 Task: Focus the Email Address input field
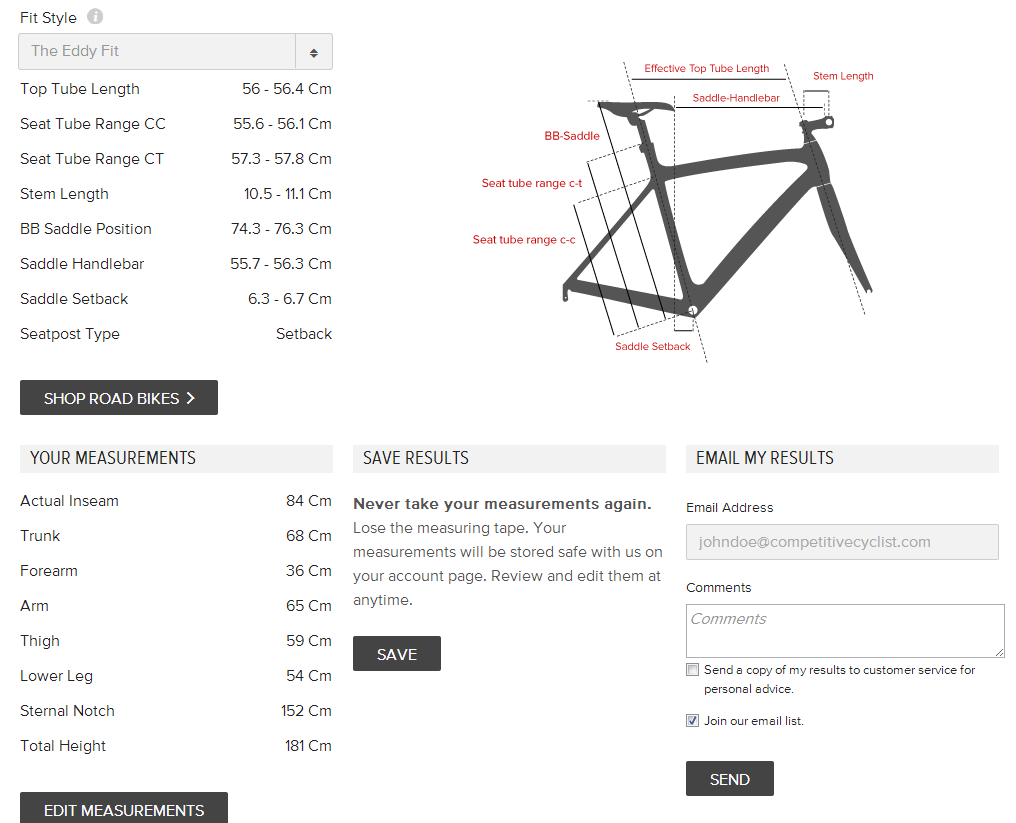point(842,542)
